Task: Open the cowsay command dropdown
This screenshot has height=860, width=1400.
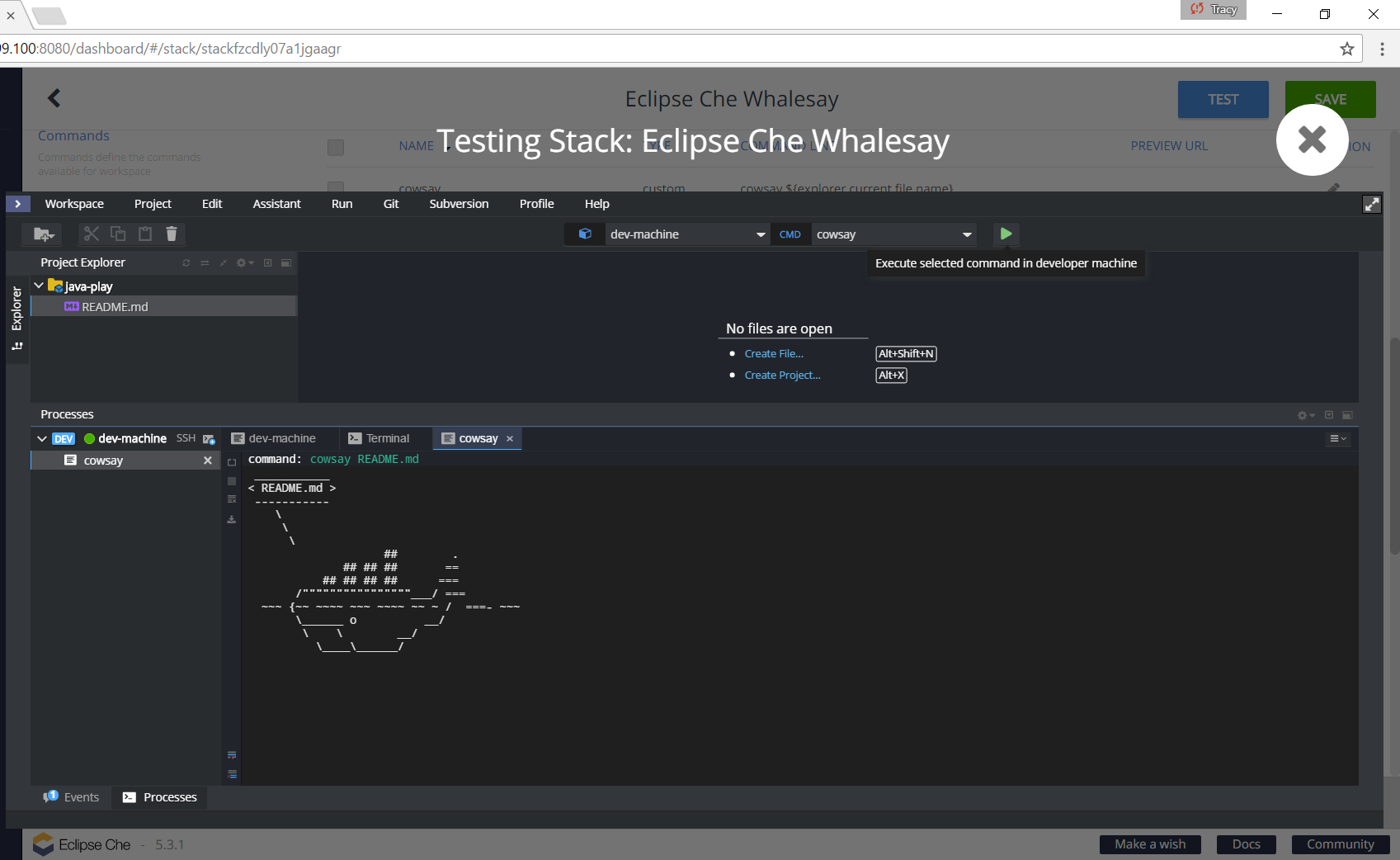Action: click(x=893, y=234)
